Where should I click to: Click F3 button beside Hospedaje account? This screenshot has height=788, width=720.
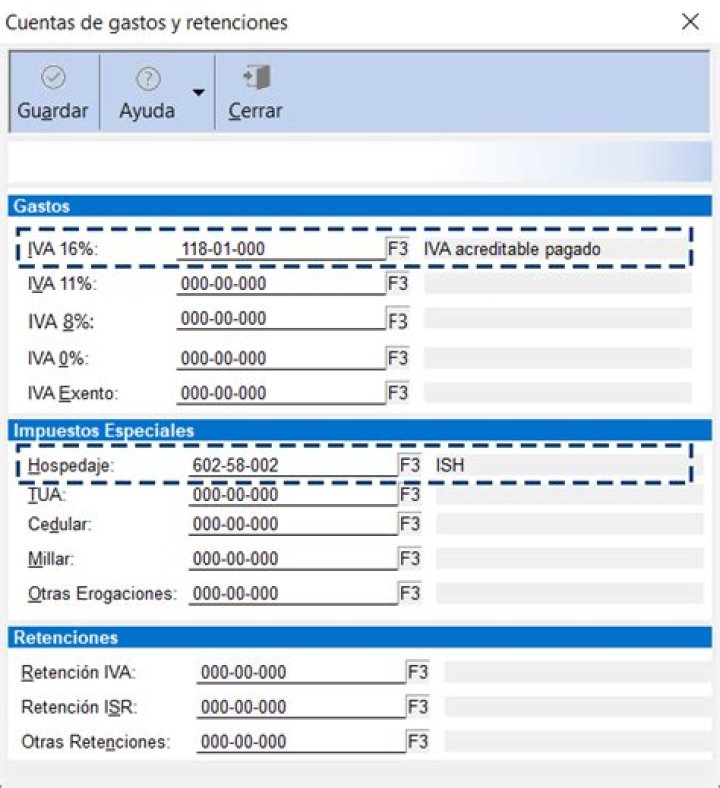tap(410, 465)
